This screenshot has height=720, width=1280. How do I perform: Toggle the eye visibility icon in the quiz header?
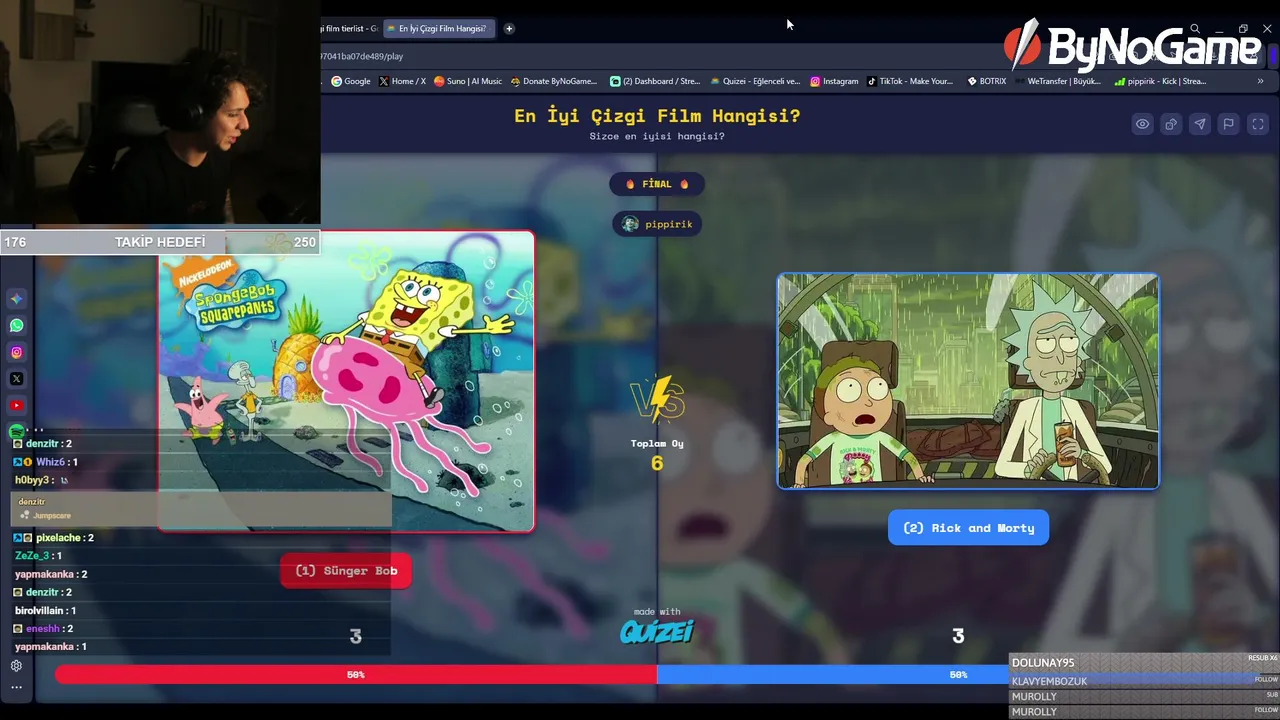pos(1142,124)
